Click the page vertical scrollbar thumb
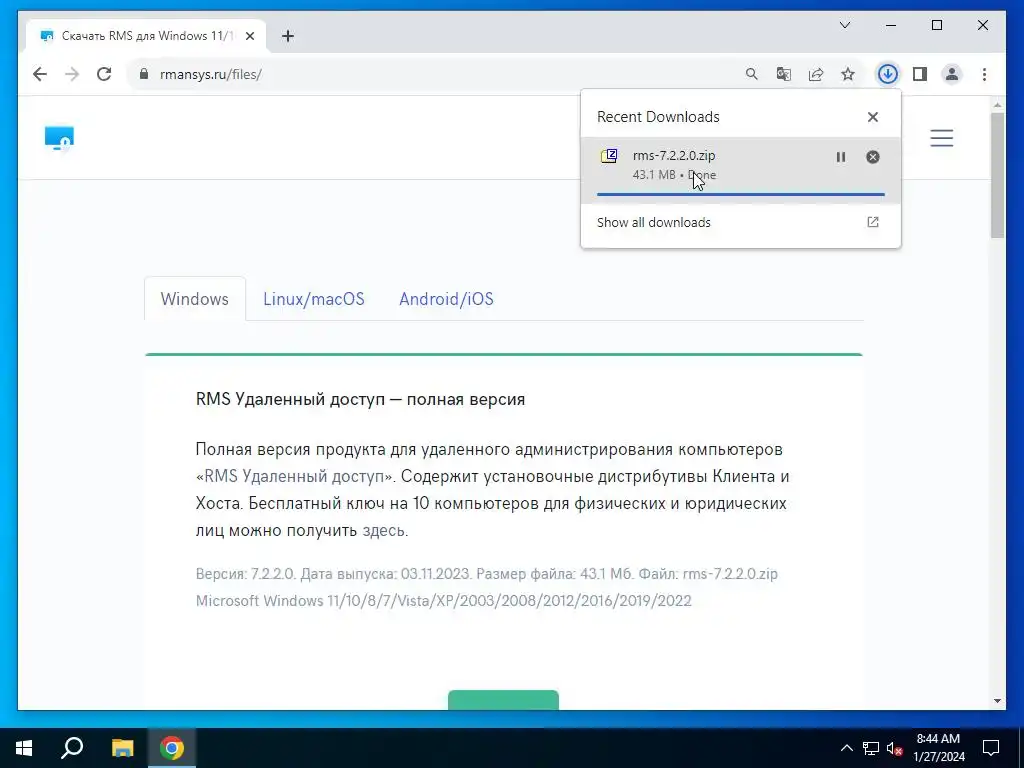This screenshot has width=1024, height=768. pyautogui.click(x=997, y=175)
